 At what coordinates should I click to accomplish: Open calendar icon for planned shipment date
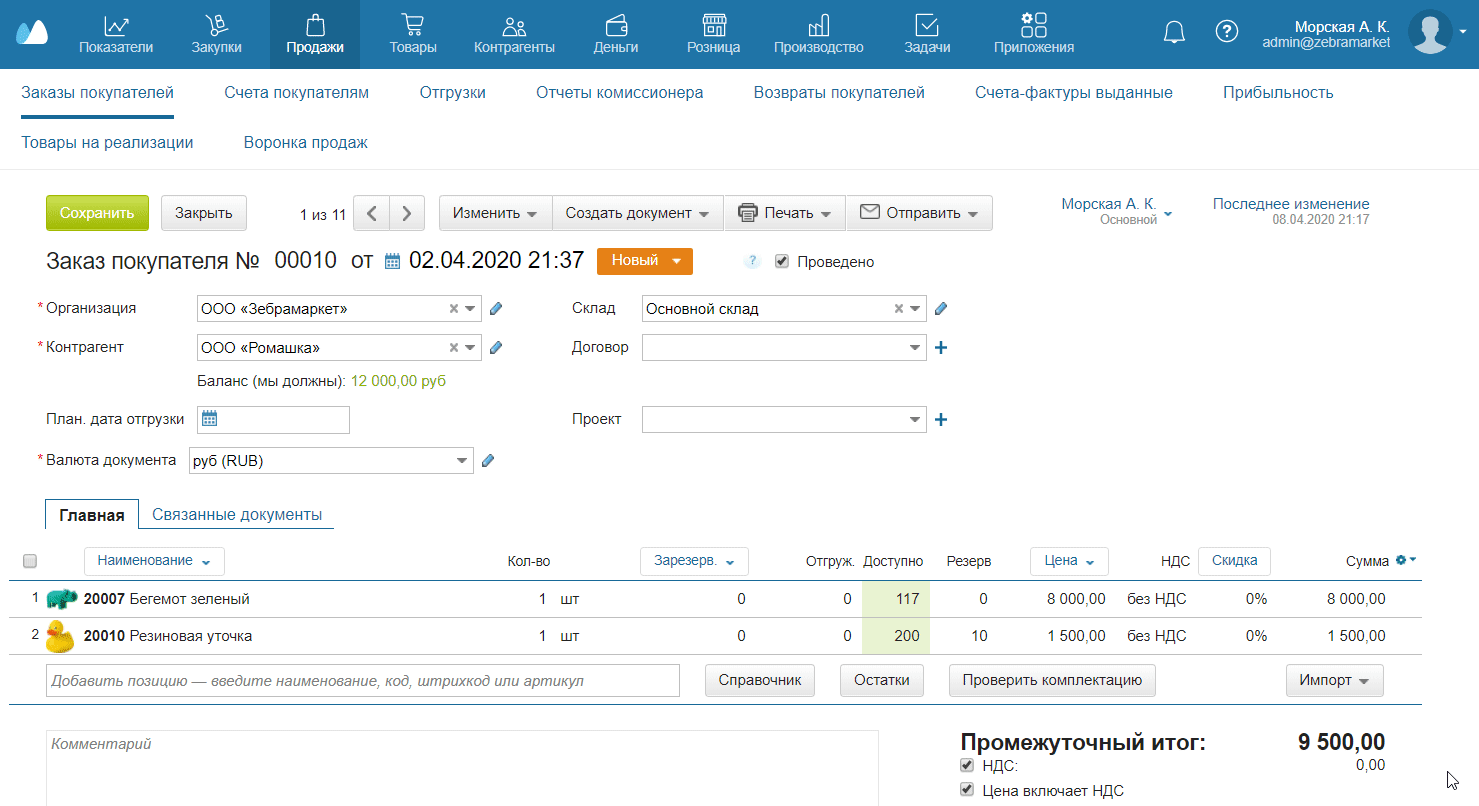[x=209, y=419]
